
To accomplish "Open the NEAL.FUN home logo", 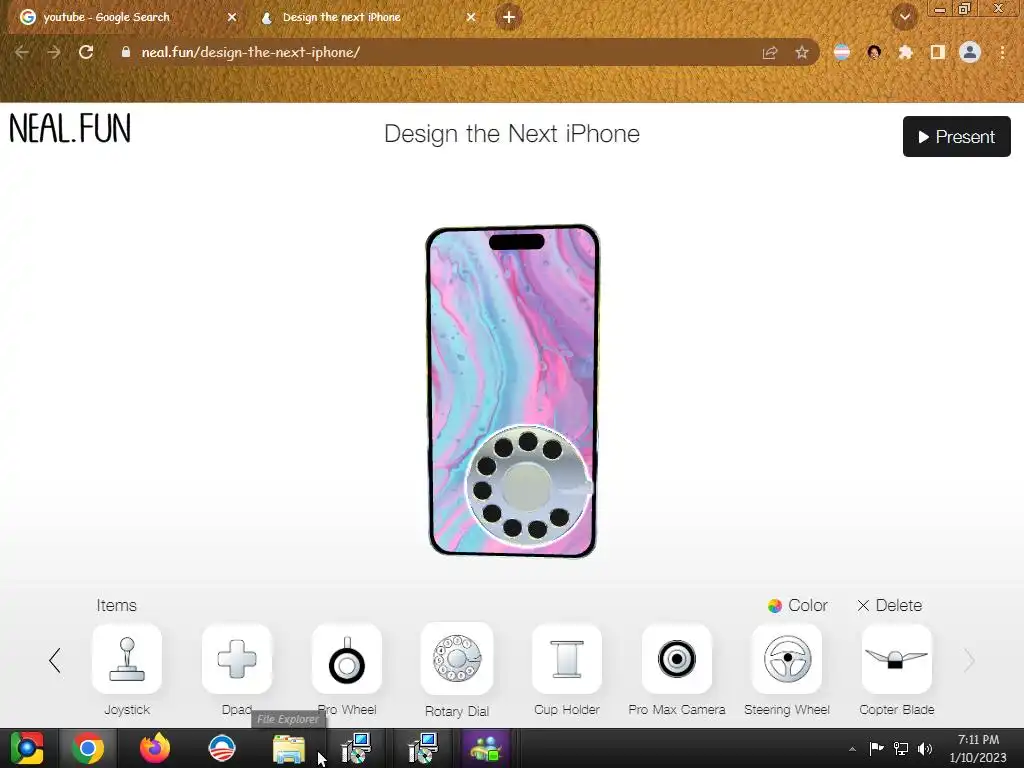I will (x=70, y=128).
